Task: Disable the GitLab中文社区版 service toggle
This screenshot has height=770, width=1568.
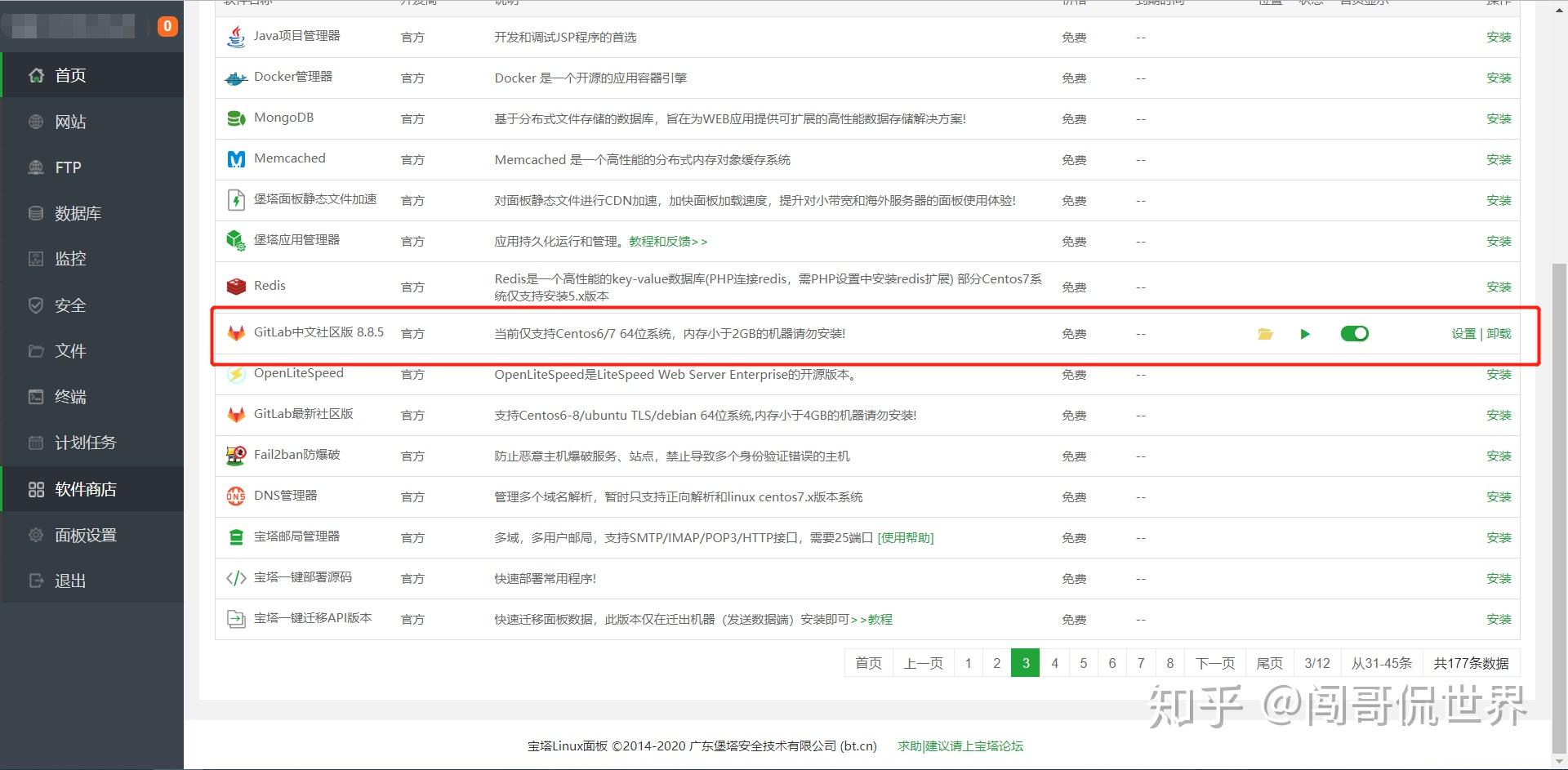Action: (1354, 333)
